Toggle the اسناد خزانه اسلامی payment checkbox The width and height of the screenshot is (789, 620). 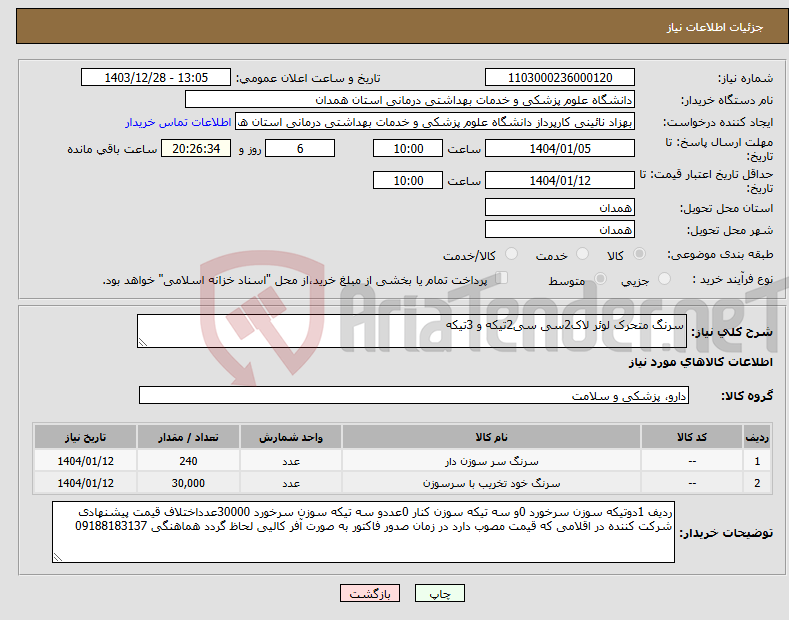tap(501, 278)
